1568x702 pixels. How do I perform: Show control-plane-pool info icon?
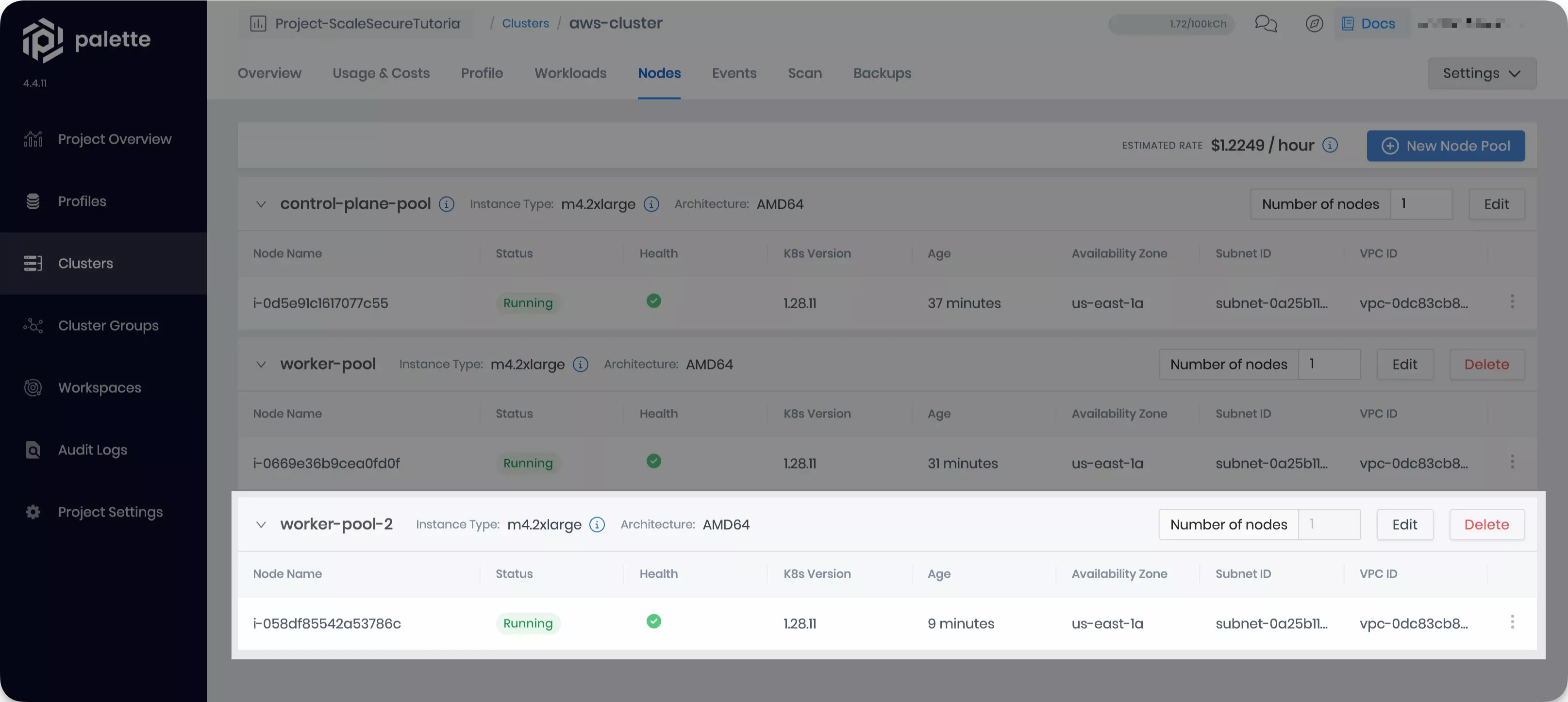pyautogui.click(x=446, y=204)
